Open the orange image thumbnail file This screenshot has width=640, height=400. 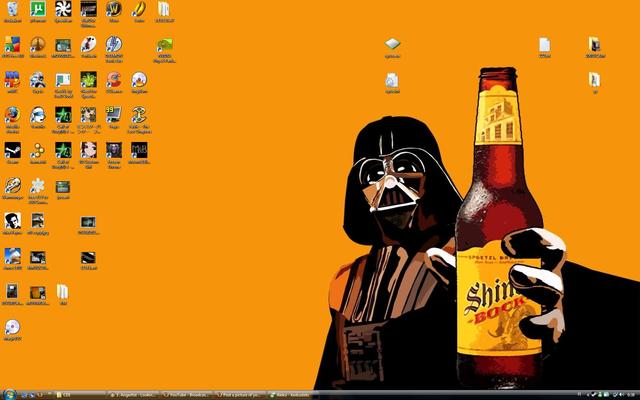click(38, 292)
